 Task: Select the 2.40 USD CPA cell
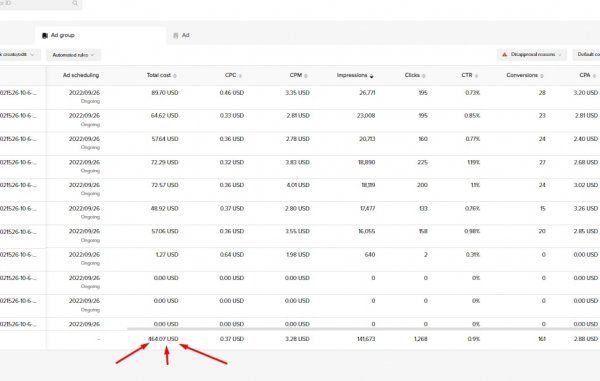point(585,139)
